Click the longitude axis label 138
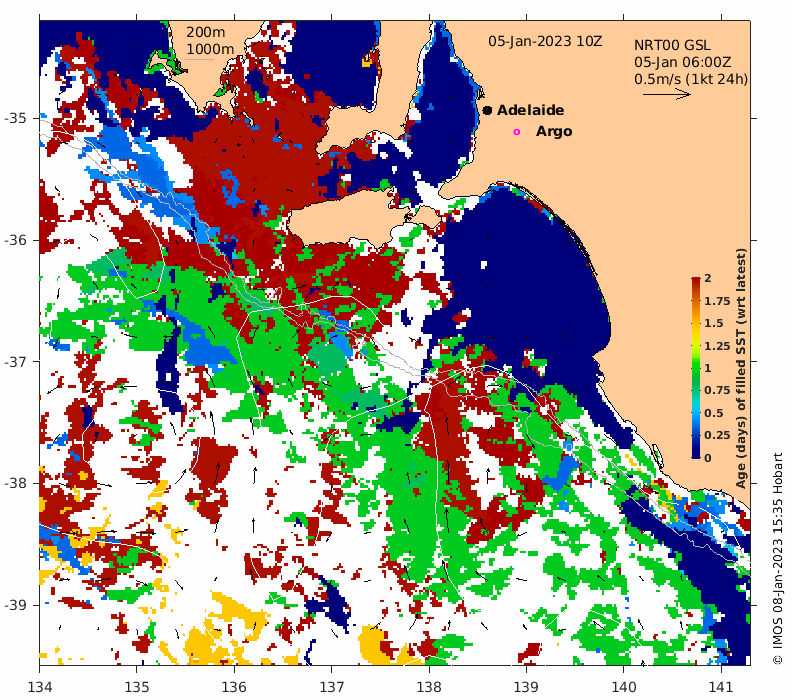 (429, 687)
